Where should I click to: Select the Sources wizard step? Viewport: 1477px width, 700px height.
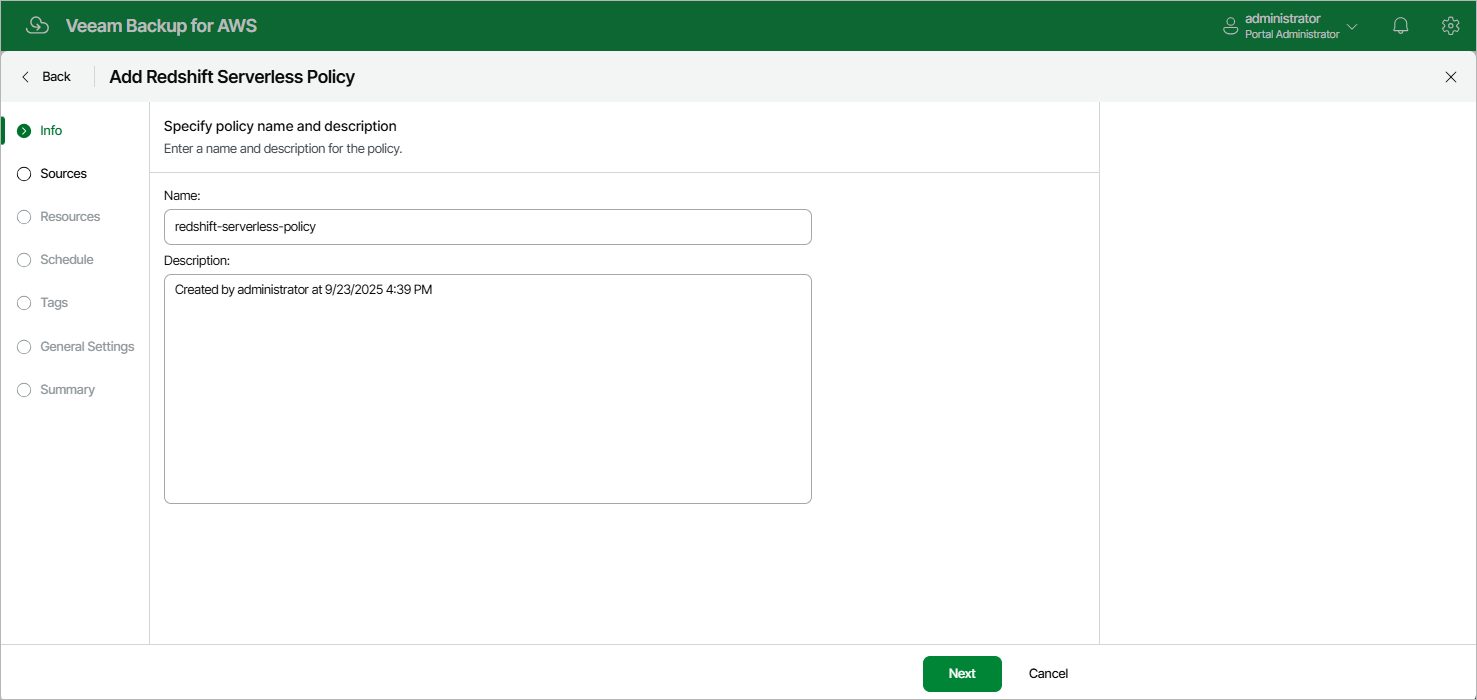pyautogui.click(x=64, y=174)
